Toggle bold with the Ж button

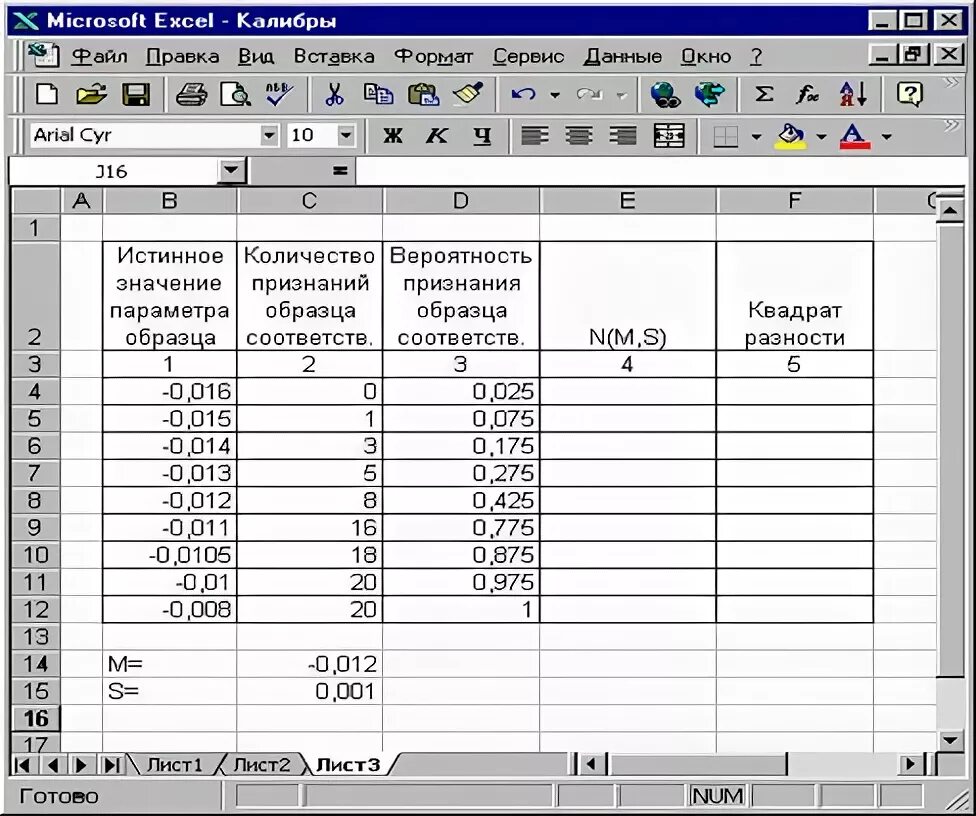pos(393,135)
